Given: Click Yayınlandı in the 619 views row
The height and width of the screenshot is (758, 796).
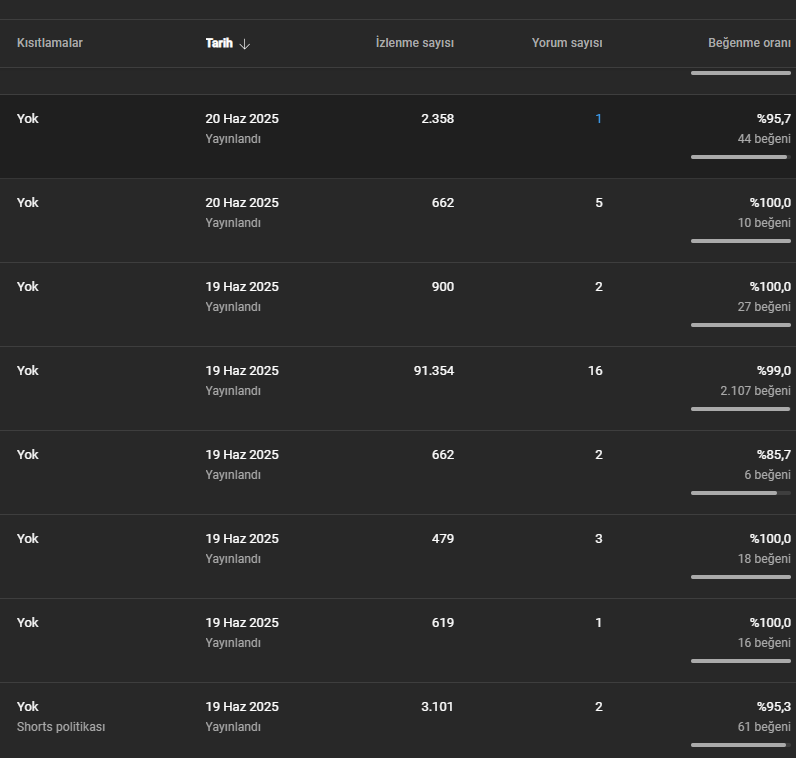Looking at the screenshot, I should [x=233, y=643].
